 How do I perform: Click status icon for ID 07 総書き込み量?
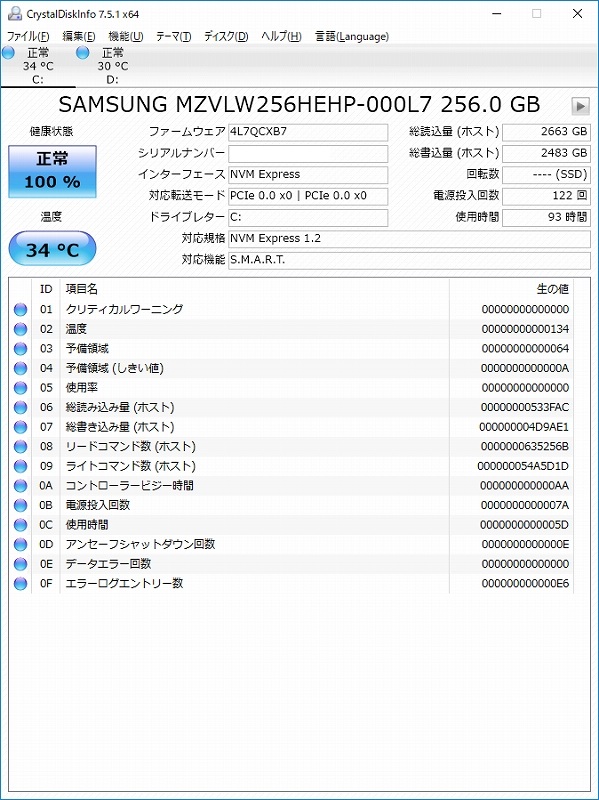[x=20, y=427]
